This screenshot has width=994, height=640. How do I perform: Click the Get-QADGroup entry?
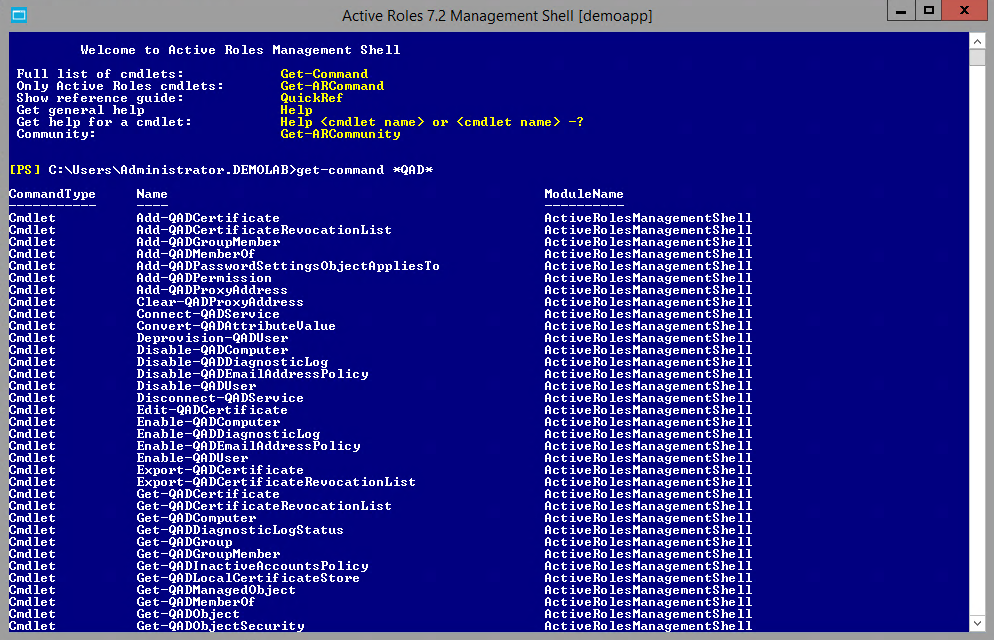[x=184, y=543]
